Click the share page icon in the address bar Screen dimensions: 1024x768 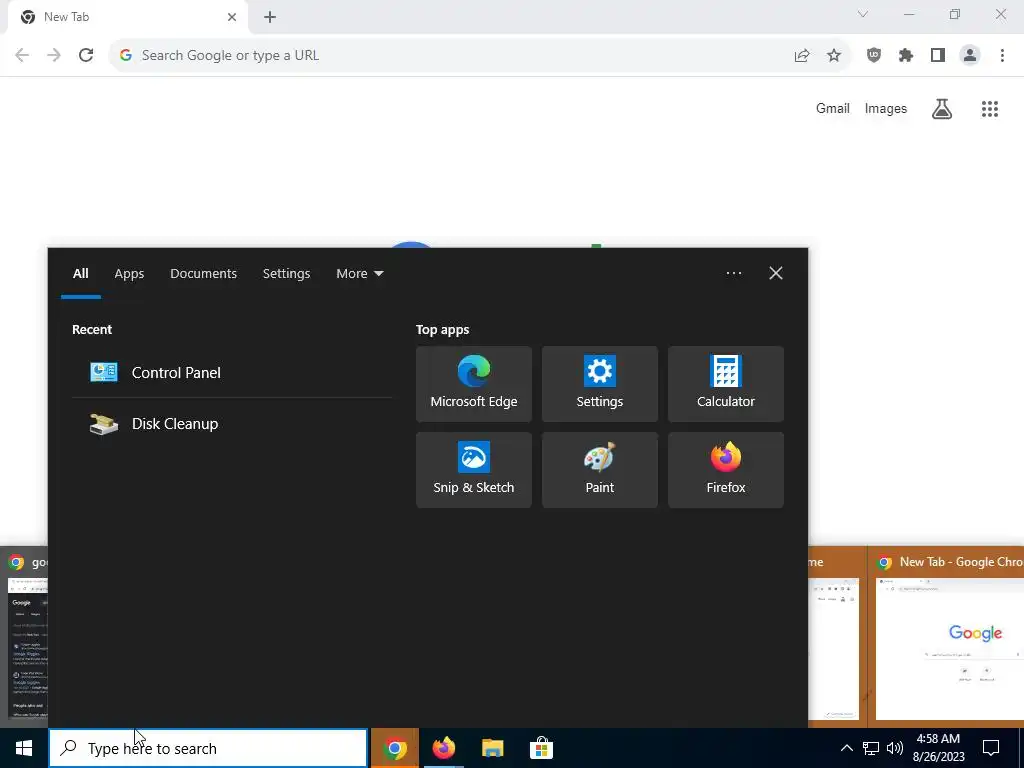[802, 56]
